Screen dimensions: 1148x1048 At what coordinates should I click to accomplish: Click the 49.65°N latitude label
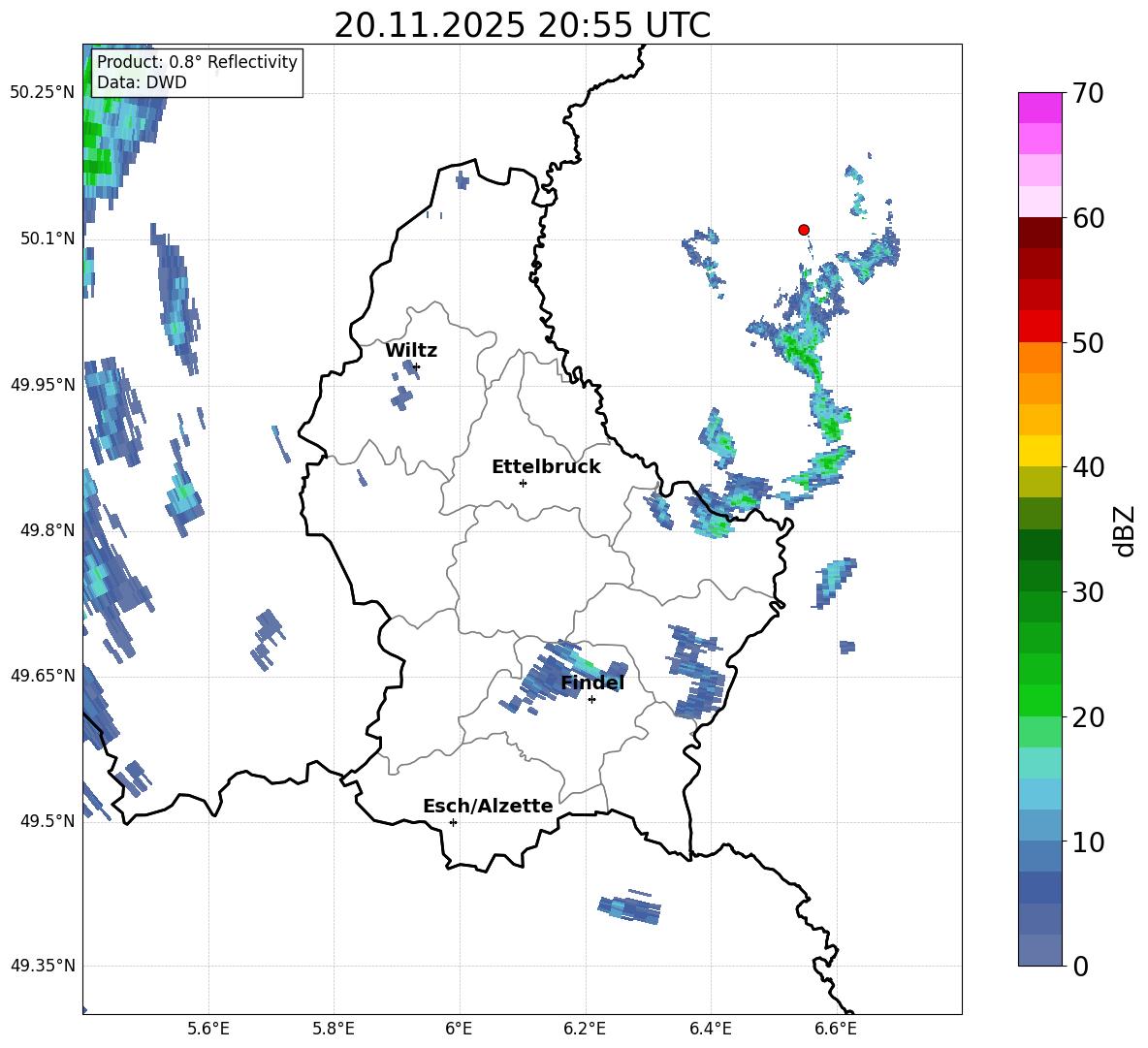click(x=43, y=675)
